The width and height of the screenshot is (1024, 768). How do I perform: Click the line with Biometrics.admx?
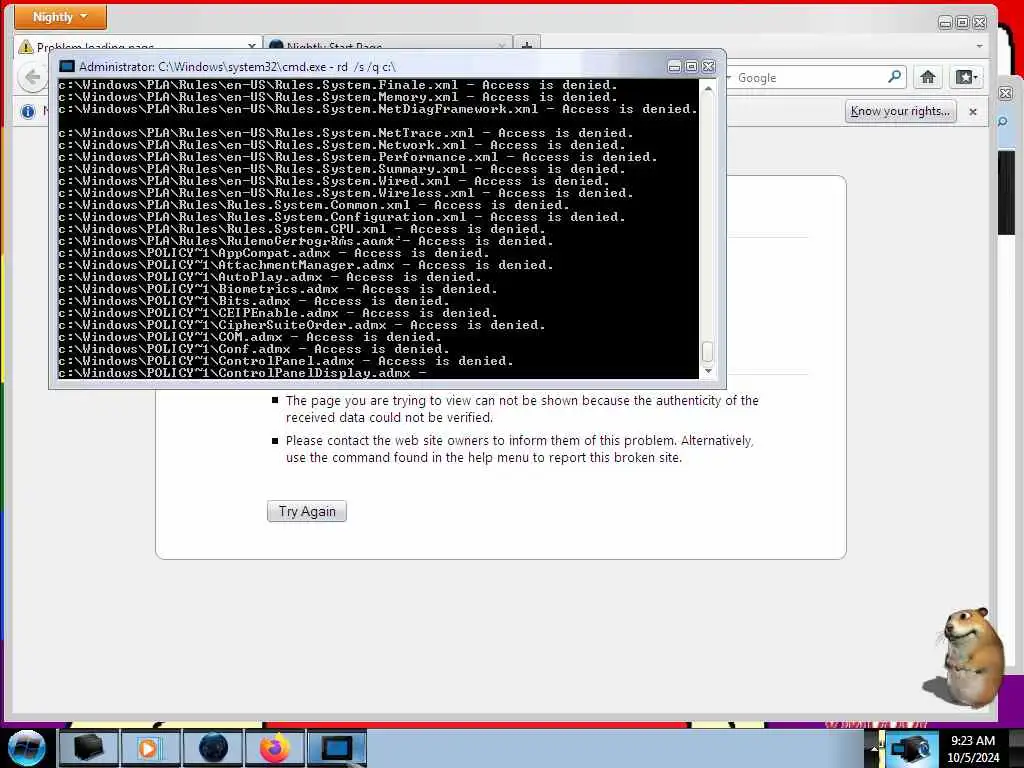click(278, 289)
